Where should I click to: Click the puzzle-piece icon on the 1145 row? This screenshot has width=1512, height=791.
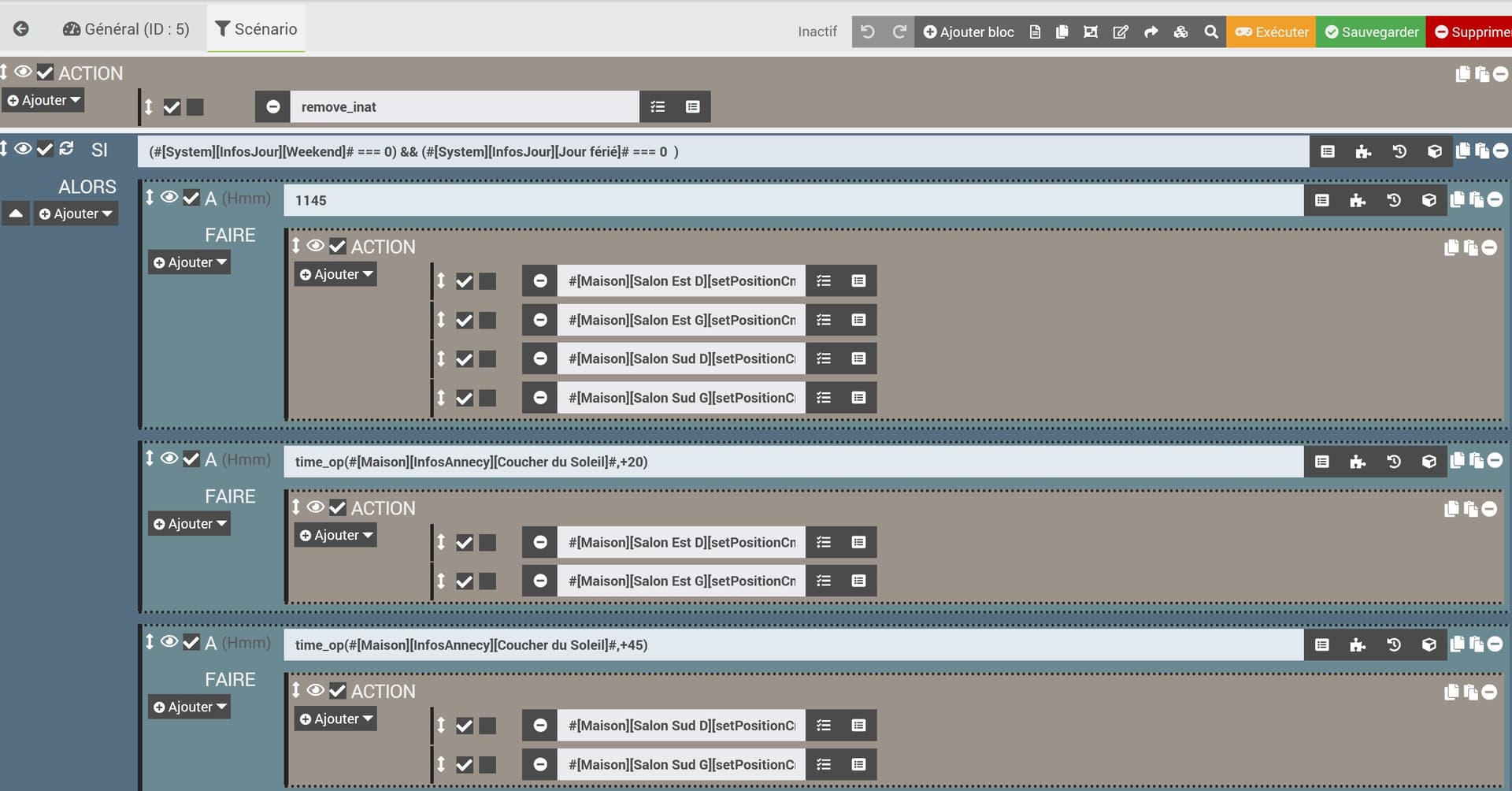coord(1358,200)
